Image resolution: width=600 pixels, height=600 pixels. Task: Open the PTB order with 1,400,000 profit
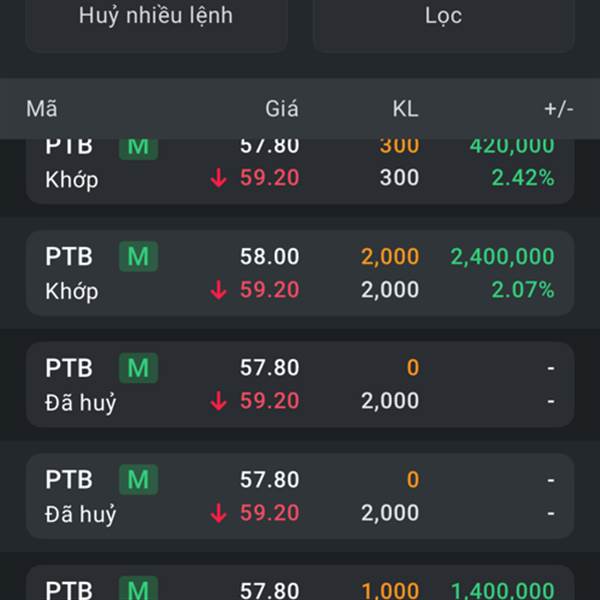[x=300, y=582]
